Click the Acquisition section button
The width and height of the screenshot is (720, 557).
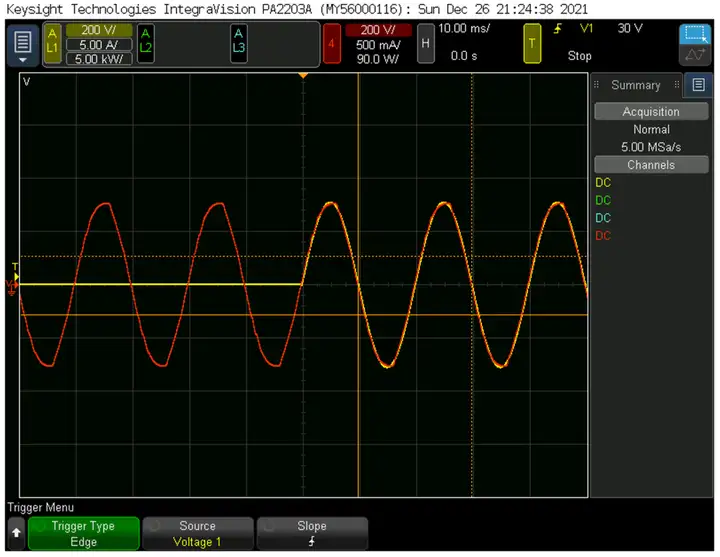(x=651, y=112)
